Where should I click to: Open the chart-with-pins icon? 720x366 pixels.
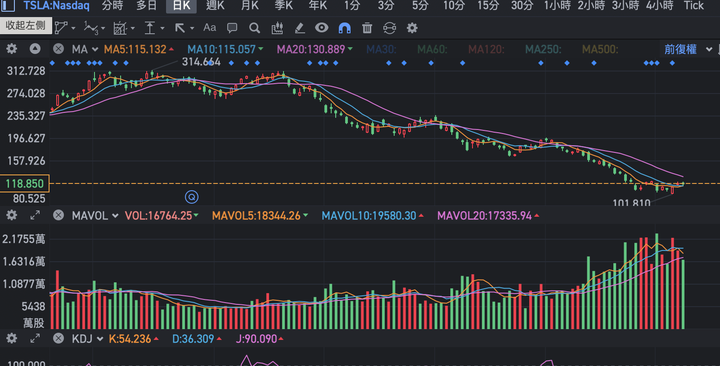coord(277,28)
